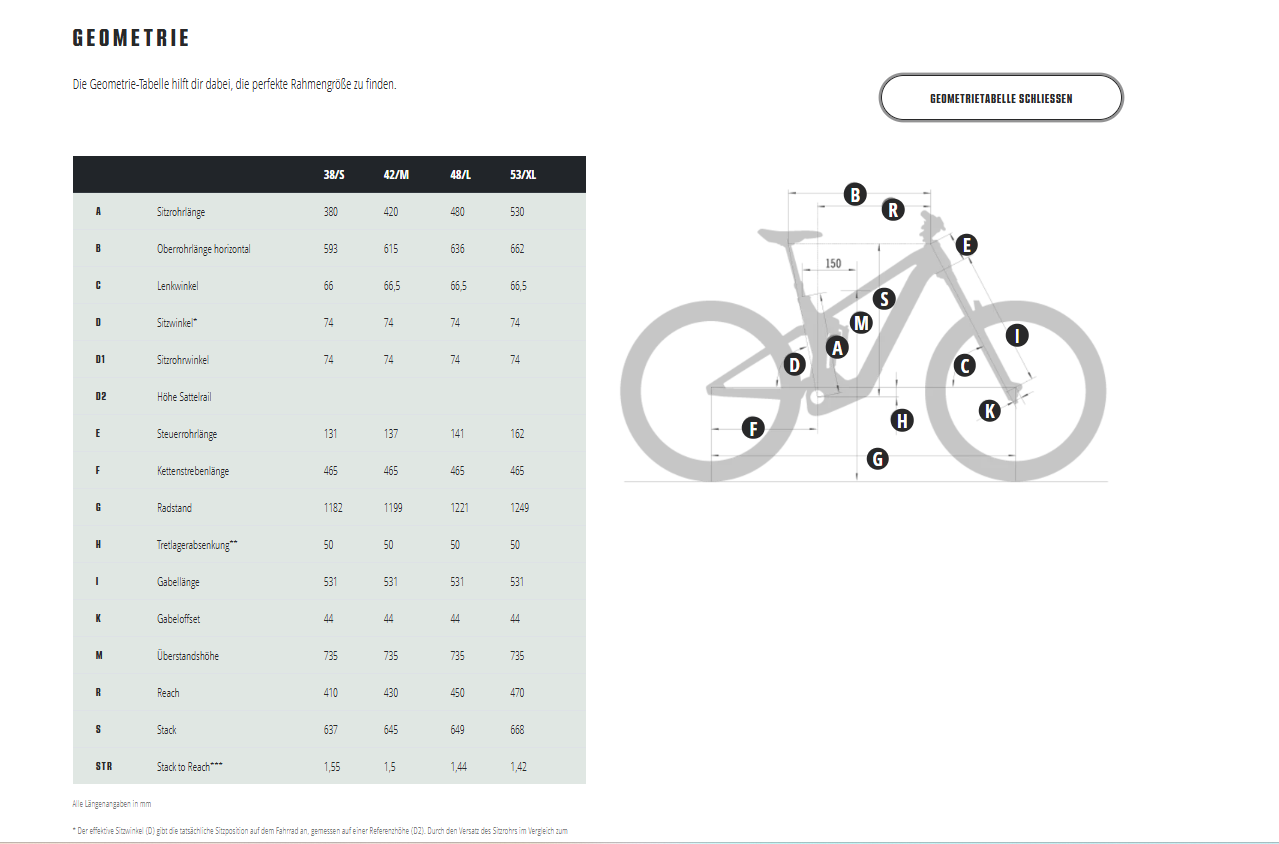This screenshot has width=1279, height=844.
Task: Click the H bottom bracket drop marker
Action: point(902,420)
